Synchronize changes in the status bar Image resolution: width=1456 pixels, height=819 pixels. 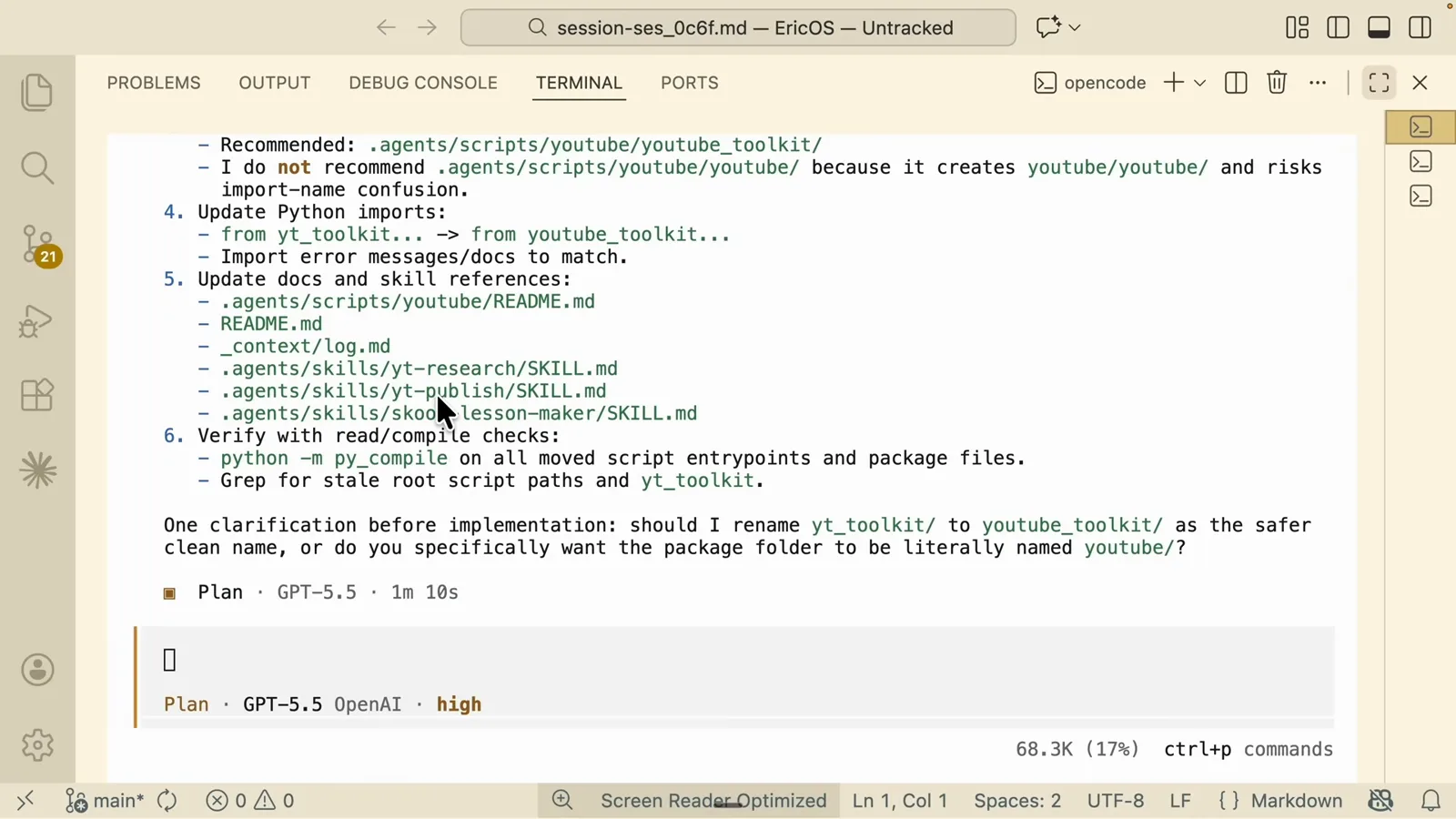(x=167, y=801)
